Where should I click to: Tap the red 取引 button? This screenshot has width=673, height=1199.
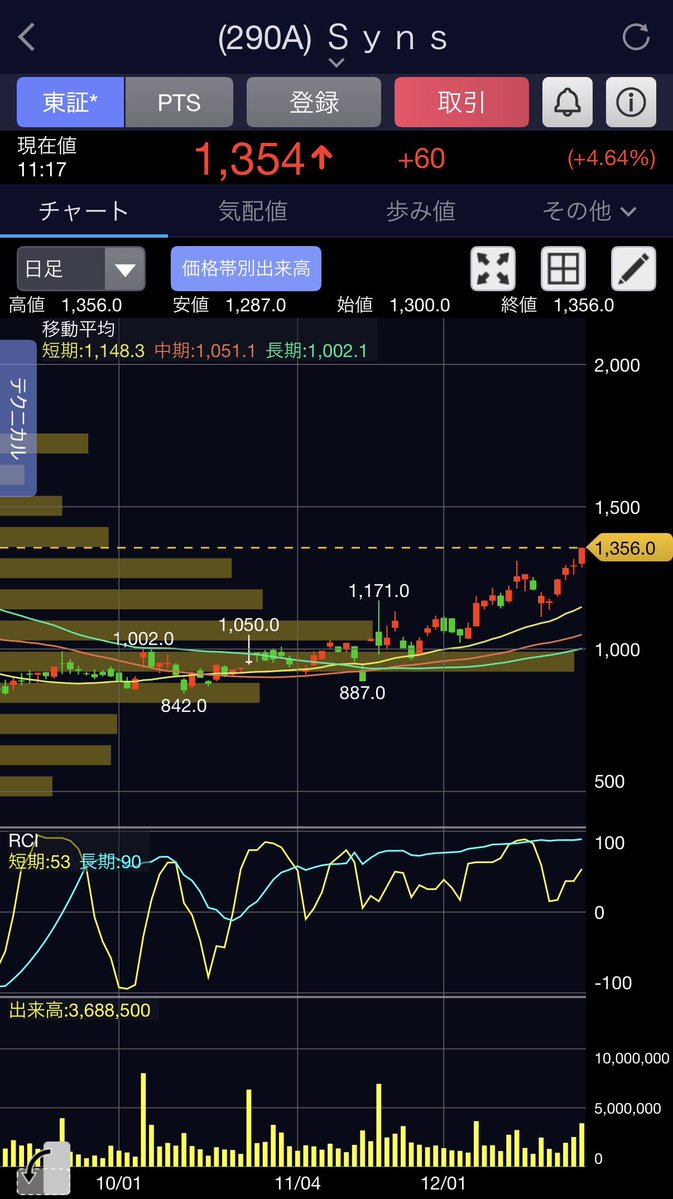pyautogui.click(x=461, y=102)
